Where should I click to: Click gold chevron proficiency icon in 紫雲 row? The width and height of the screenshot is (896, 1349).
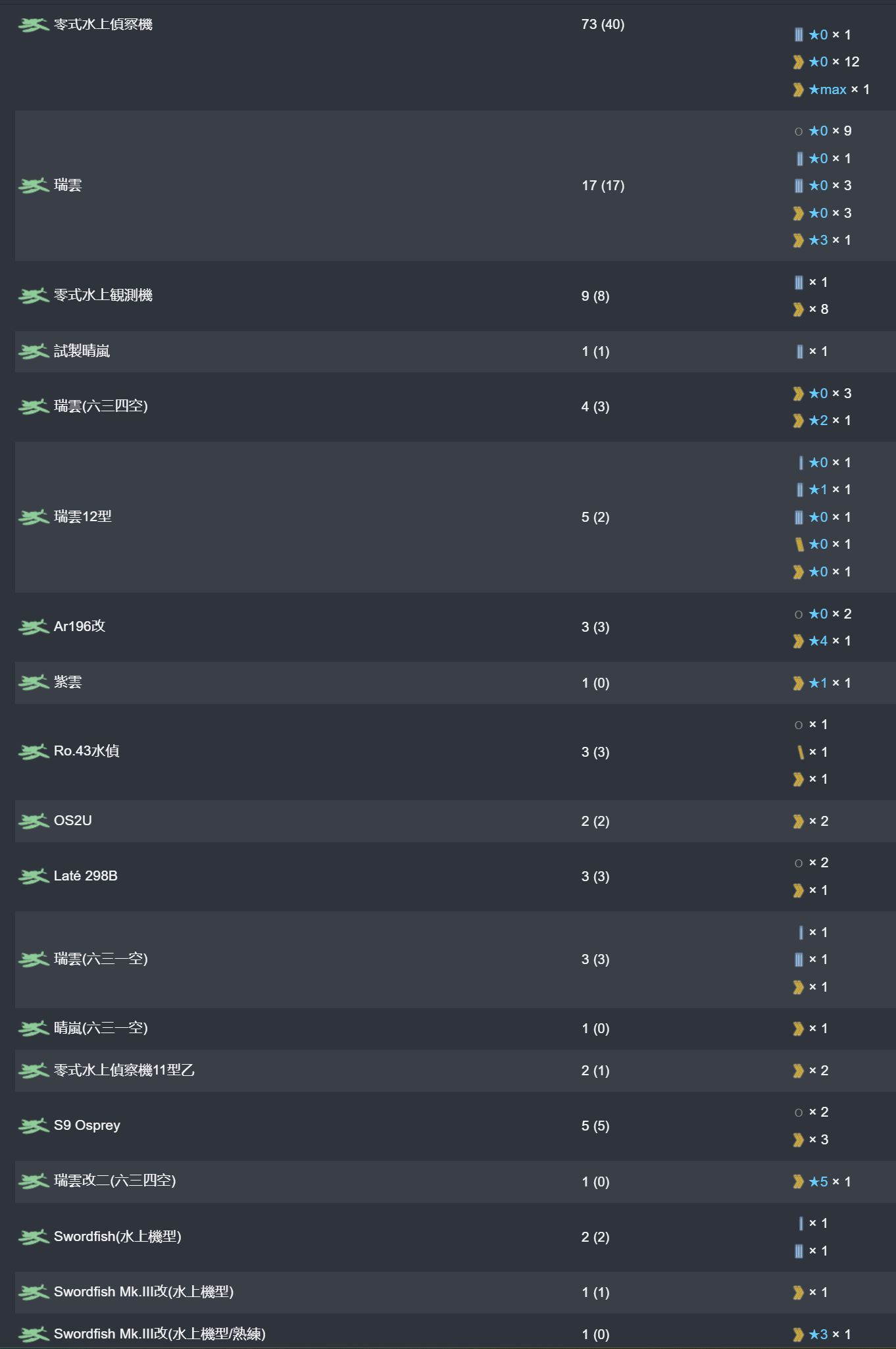pyautogui.click(x=799, y=683)
